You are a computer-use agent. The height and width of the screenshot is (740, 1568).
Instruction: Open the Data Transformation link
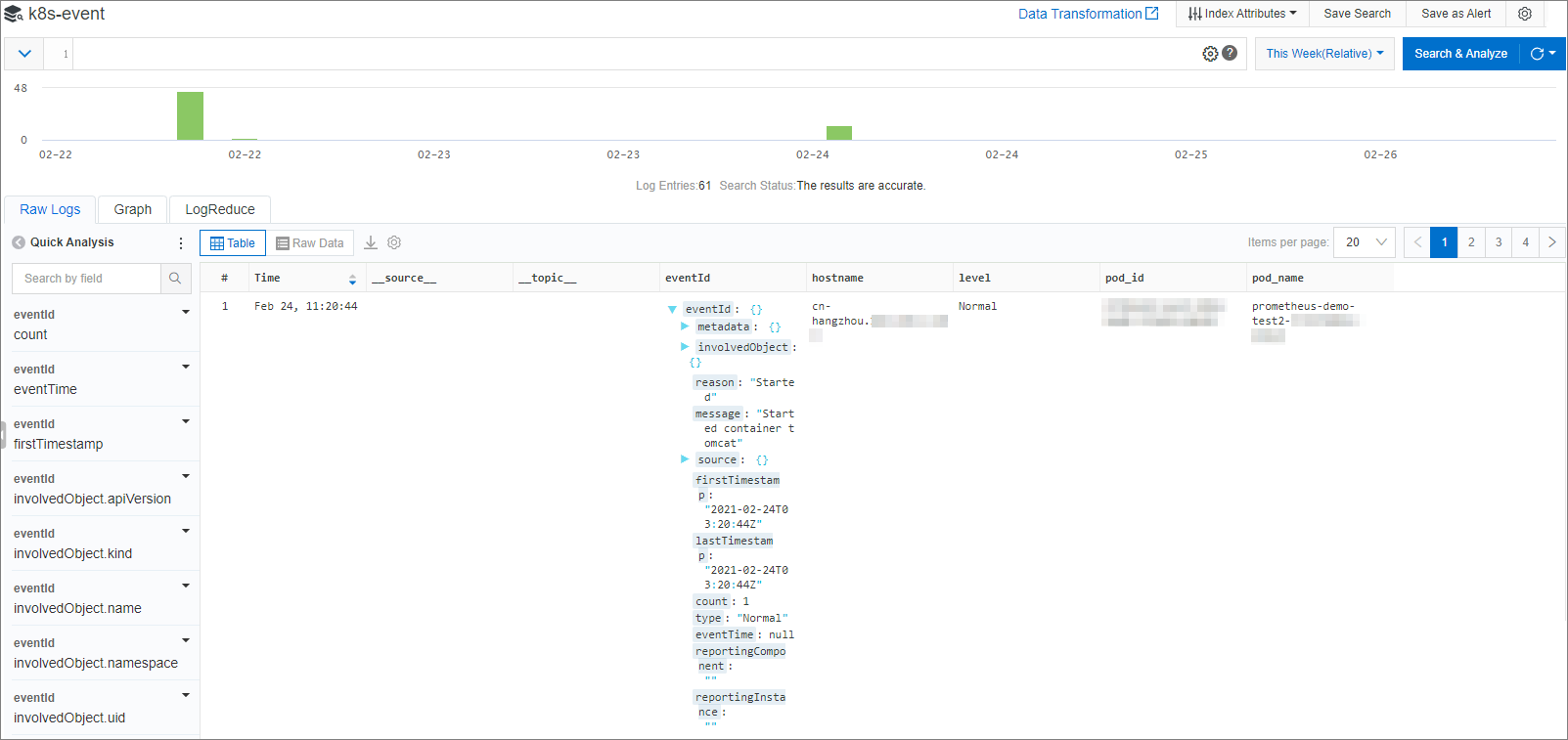coord(1088,14)
